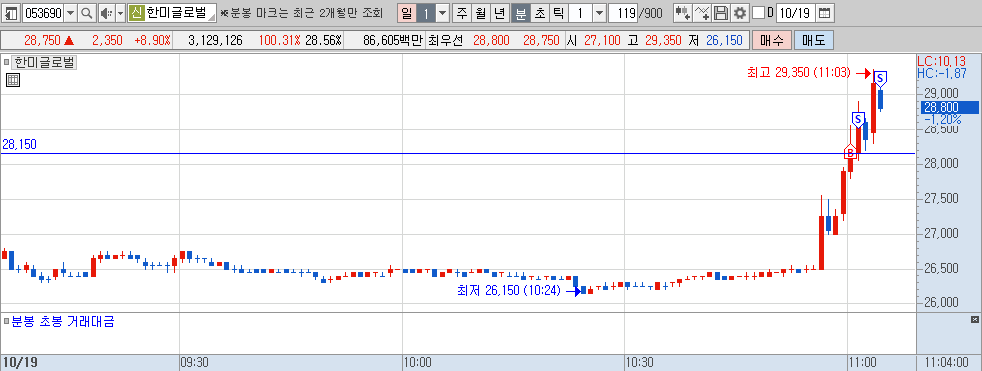The height and width of the screenshot is (371, 982).
Task: Click the panel layout icon at top-left
Action: pos(11,13)
